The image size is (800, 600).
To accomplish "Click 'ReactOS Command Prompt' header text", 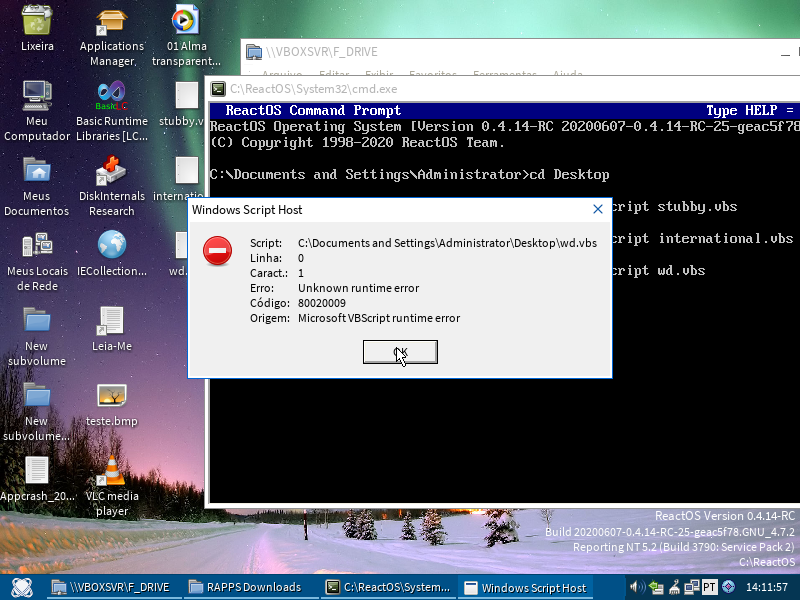I will tap(313, 110).
